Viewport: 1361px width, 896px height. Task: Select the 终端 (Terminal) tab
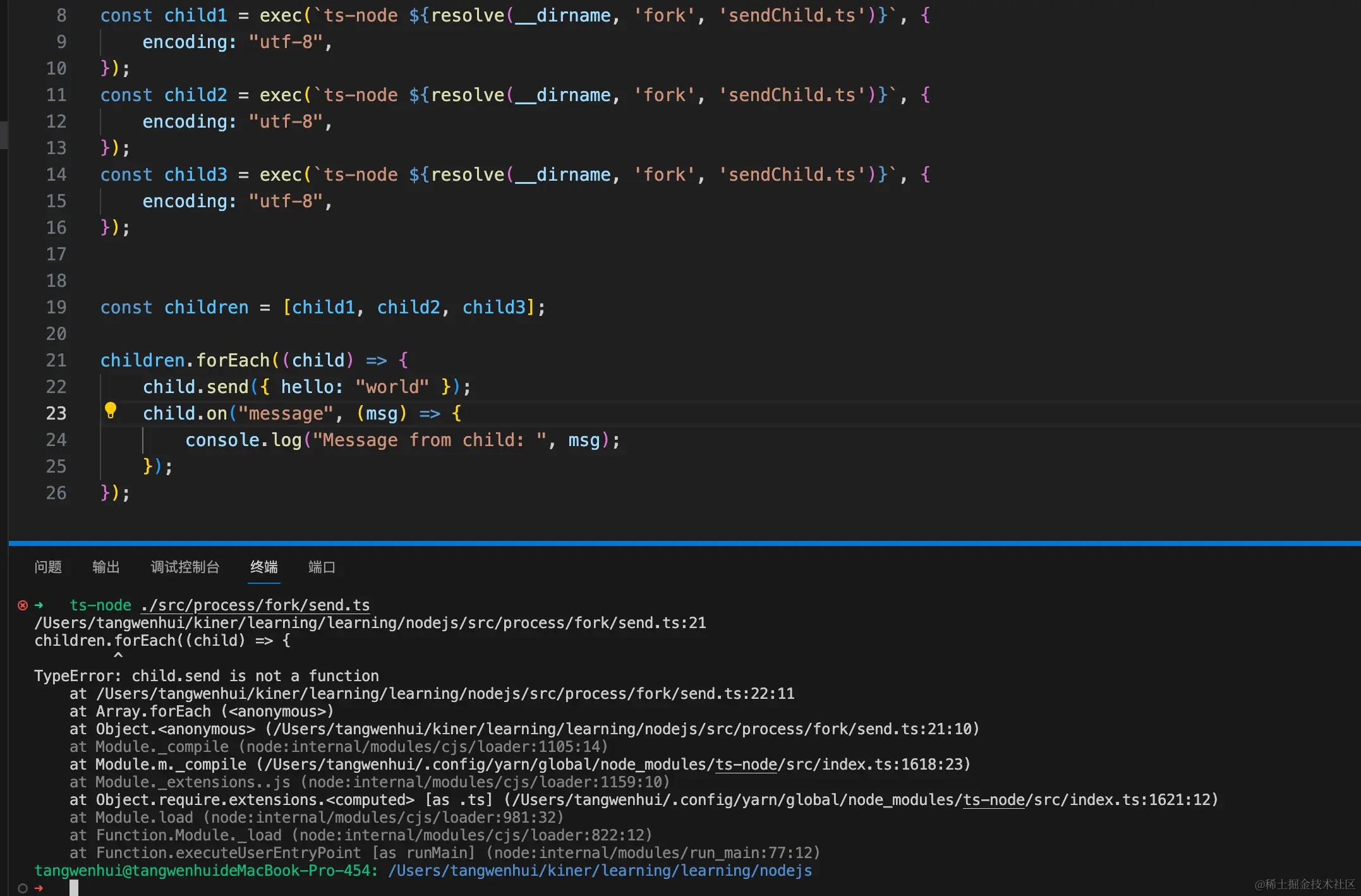coord(263,567)
